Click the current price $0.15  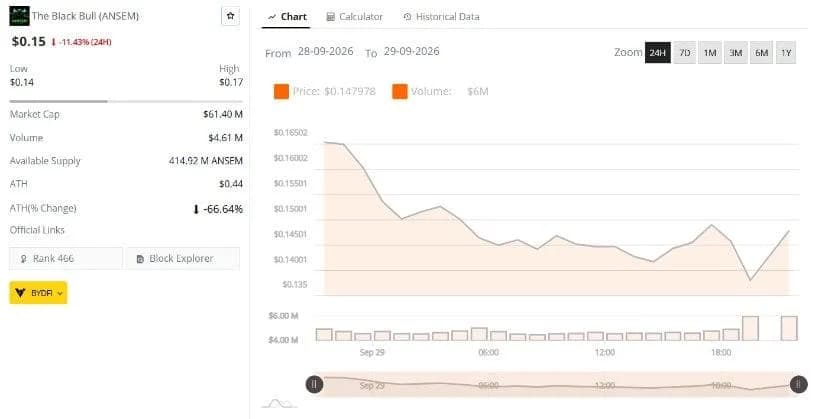pos(28,42)
